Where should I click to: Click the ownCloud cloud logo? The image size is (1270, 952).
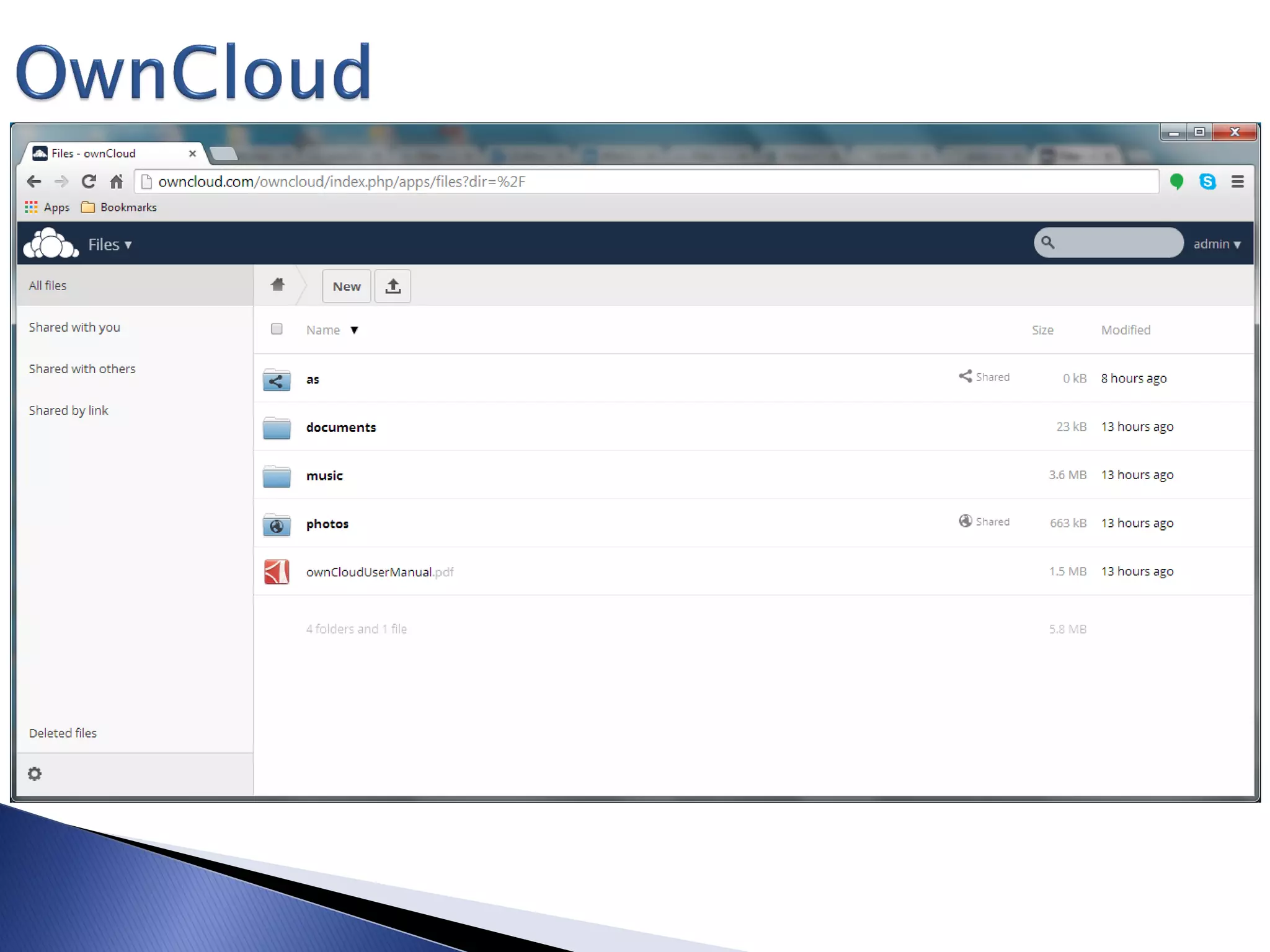pos(51,244)
